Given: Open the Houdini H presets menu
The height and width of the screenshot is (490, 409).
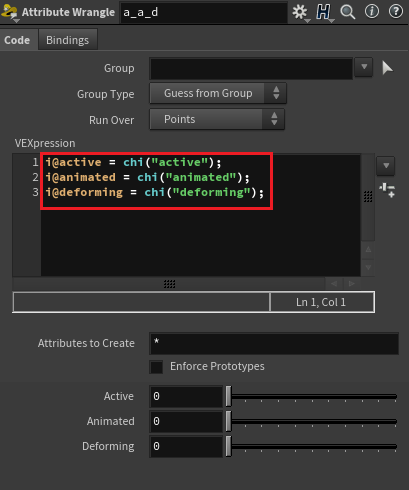Looking at the screenshot, I should click(324, 12).
